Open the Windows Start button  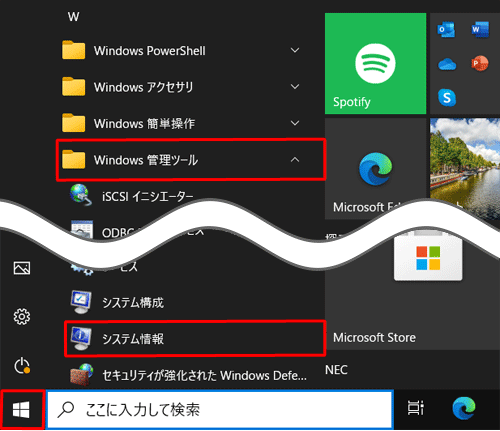click(22, 409)
